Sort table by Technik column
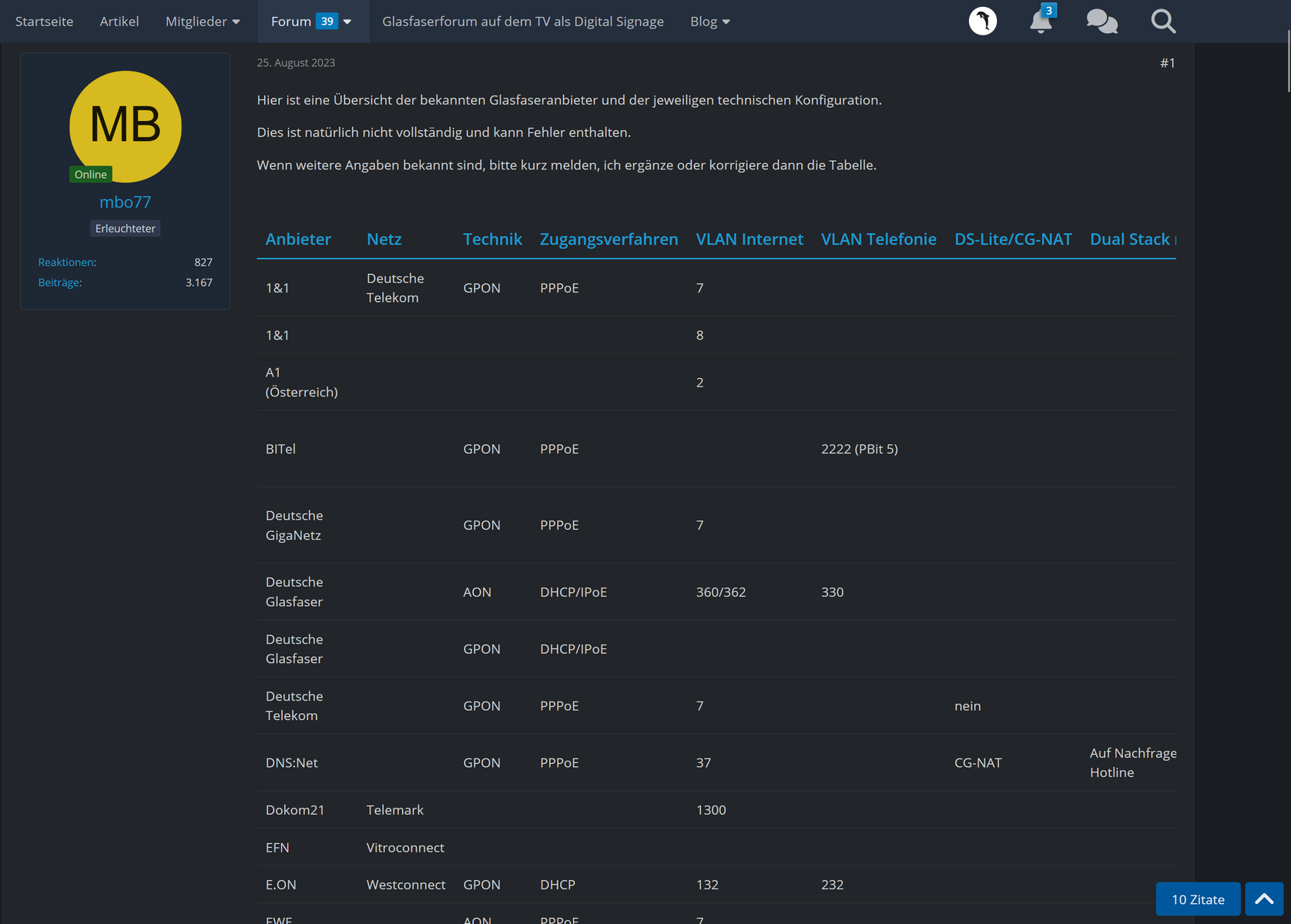The height and width of the screenshot is (924, 1291). tap(493, 239)
